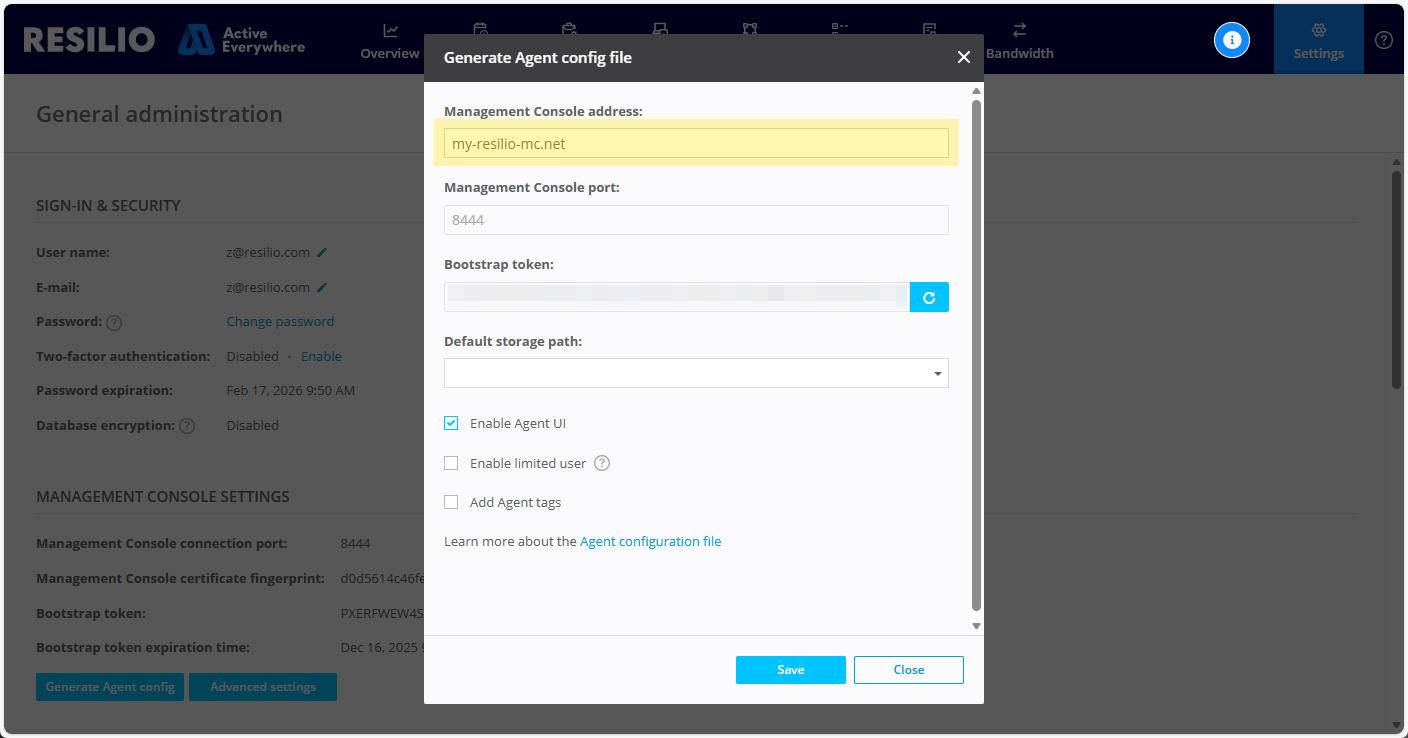Screen dimensions: 1408x738
Task: Click the Resilio logo
Action: pos(88,38)
